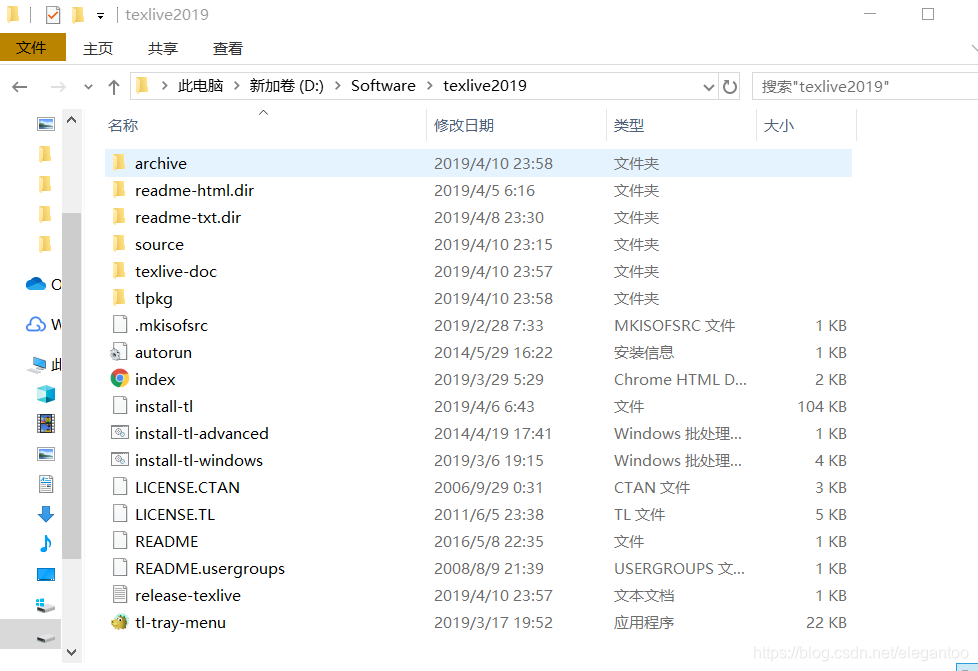Viewport: 978px width, 671px height.
Task: Go back with the back arrow
Action: pyautogui.click(x=20, y=87)
